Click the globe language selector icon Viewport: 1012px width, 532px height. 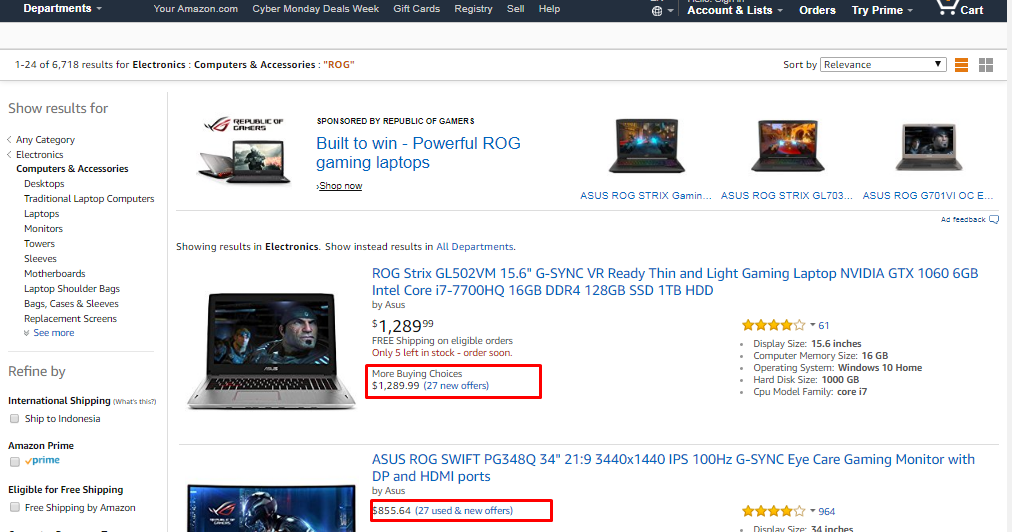point(657,11)
